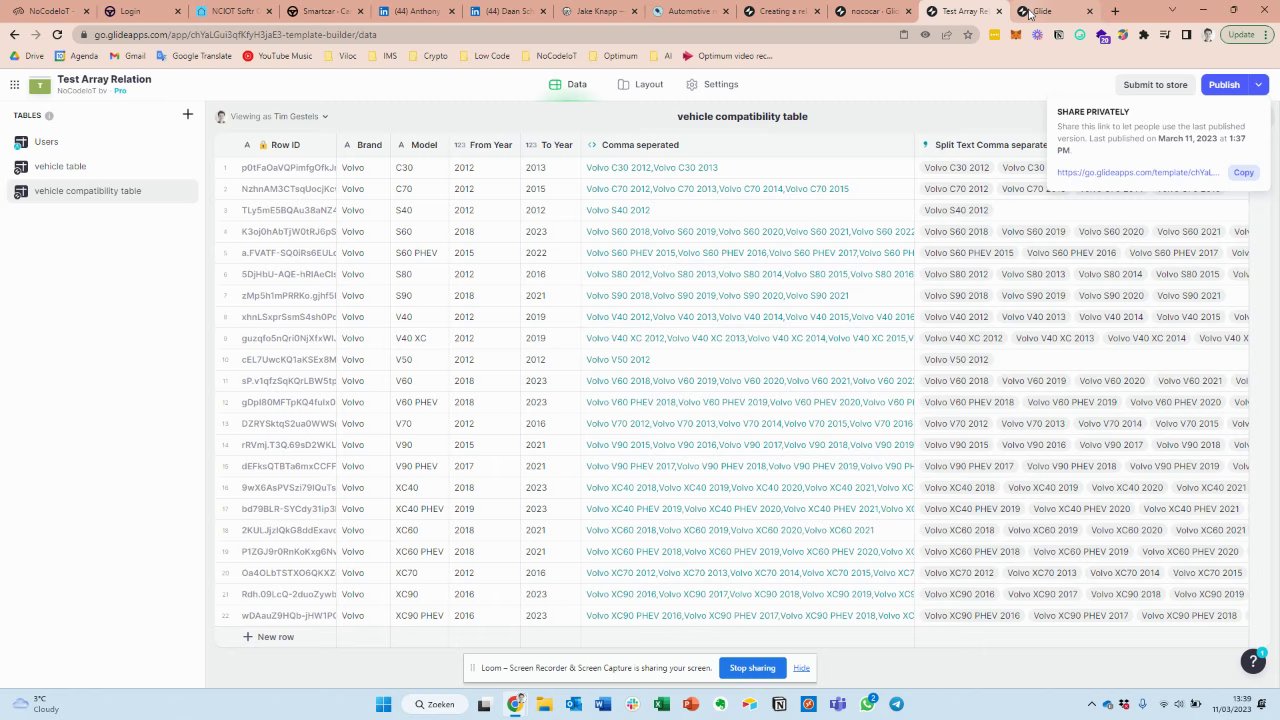Select the S60 PHEV model cell
The width and height of the screenshot is (1280, 720).
tap(418, 253)
